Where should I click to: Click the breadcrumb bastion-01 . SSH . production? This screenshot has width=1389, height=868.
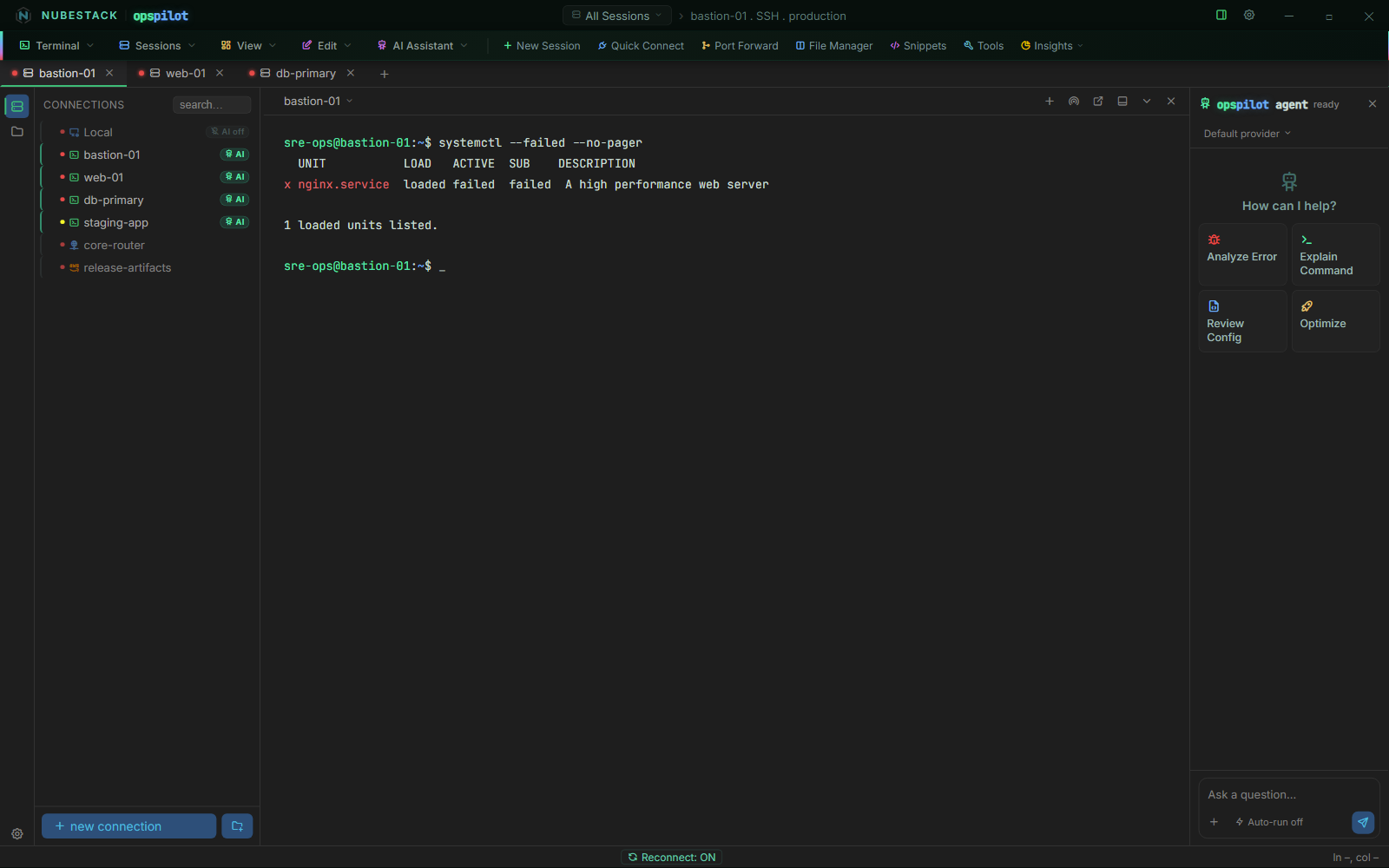(x=768, y=16)
